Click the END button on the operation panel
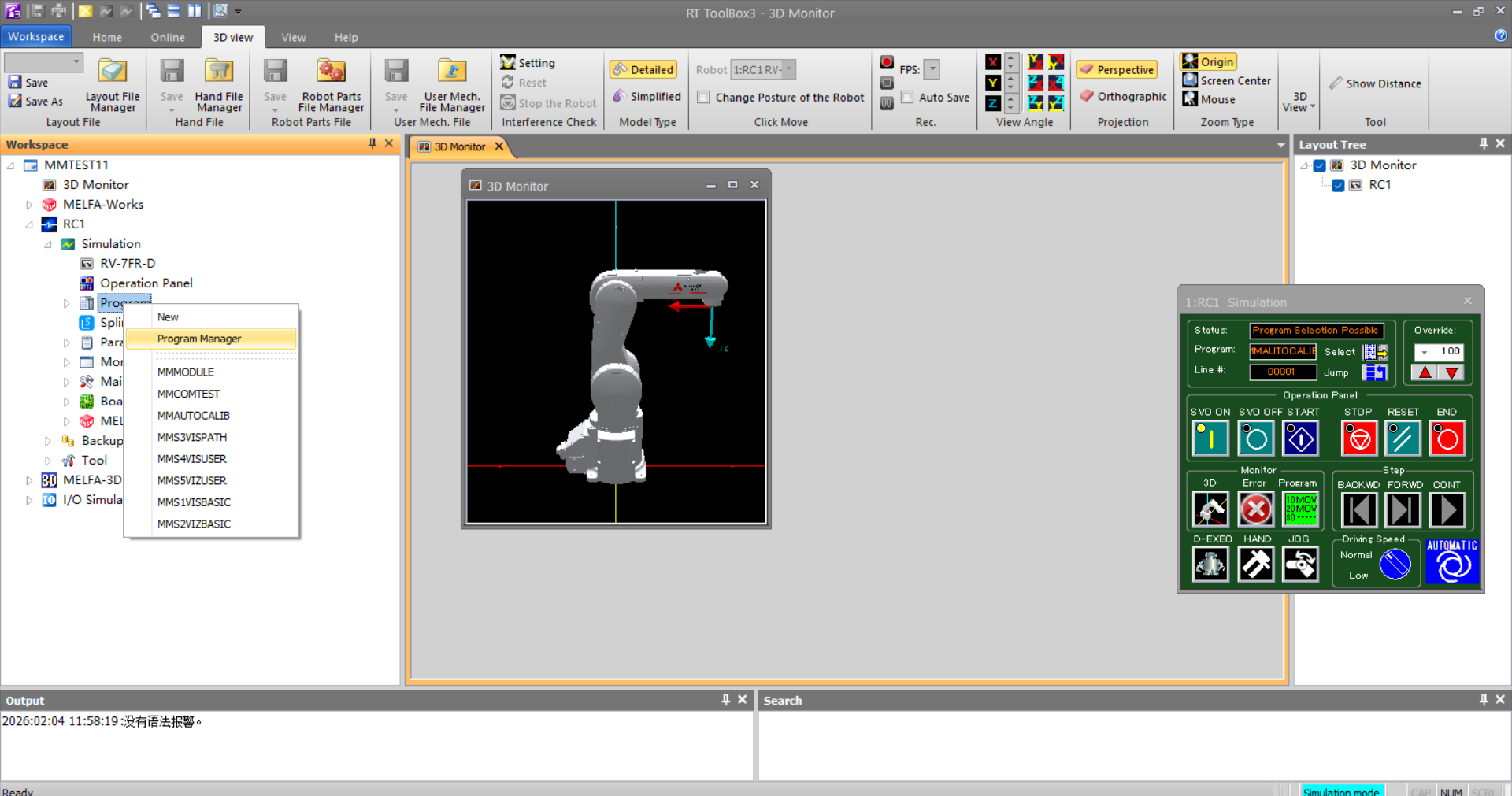Screen dimensions: 1512x796 1447,439
